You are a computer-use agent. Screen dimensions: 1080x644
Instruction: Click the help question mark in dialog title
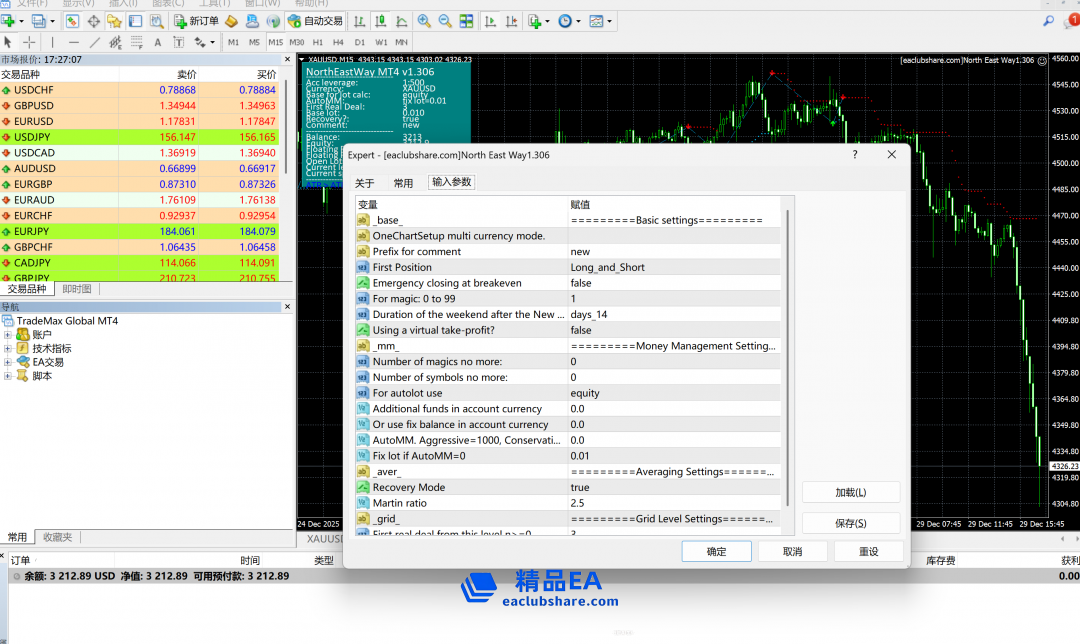(854, 155)
